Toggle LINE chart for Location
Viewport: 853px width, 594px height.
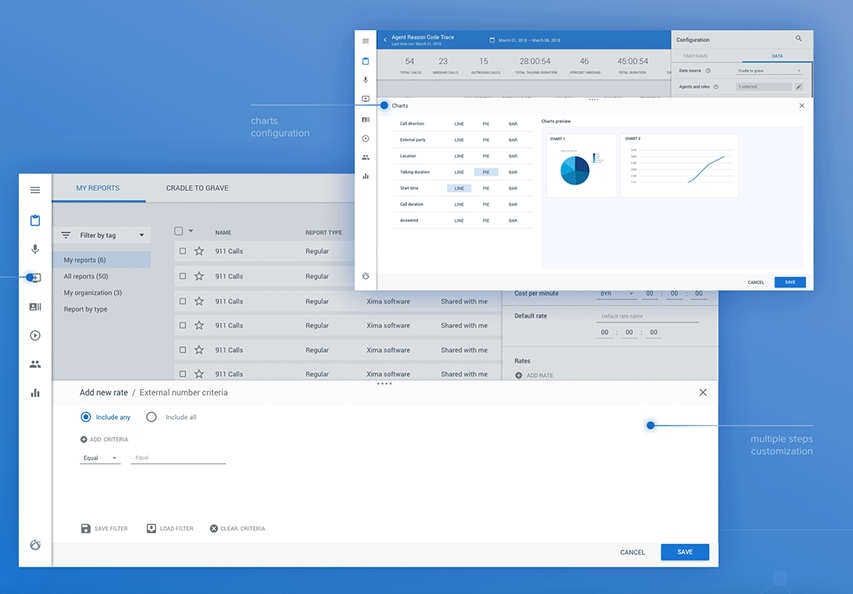pos(459,156)
